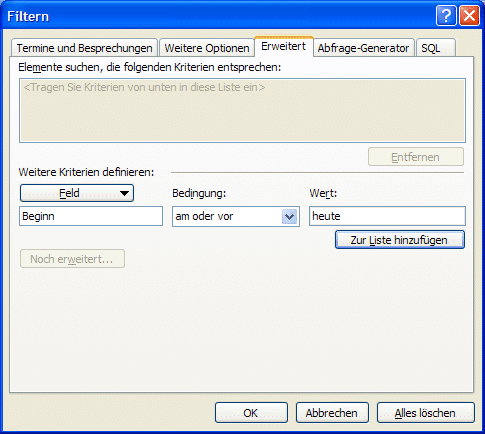Go to the Abfrage-Generator tab
Viewport: 485px width, 434px height.
click(x=363, y=48)
